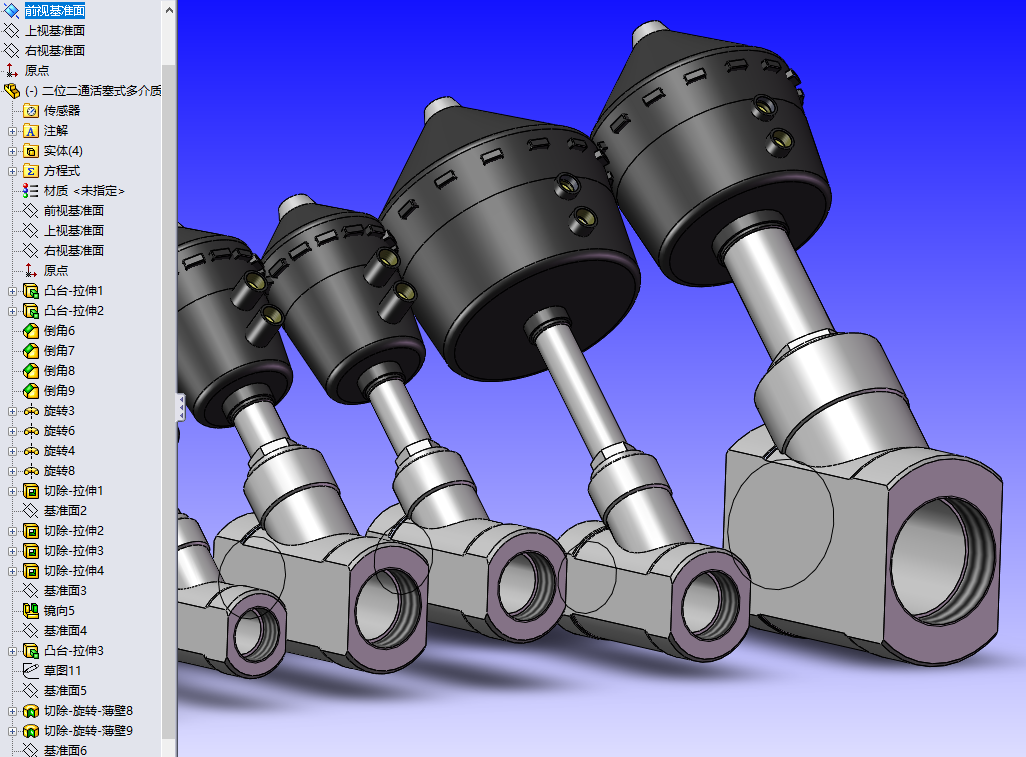The image size is (1026, 757).
Task: Click the feature tree scroll-up arrow
Action: [x=169, y=10]
